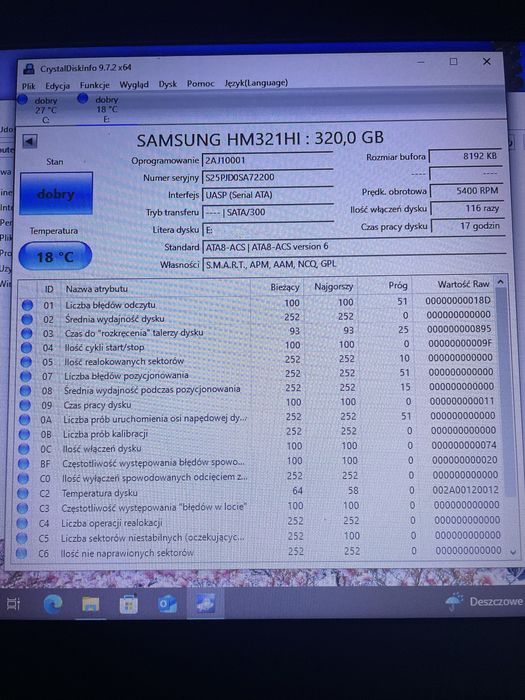Click status circle for attribute C4
The image size is (525, 700).
[x=21, y=523]
